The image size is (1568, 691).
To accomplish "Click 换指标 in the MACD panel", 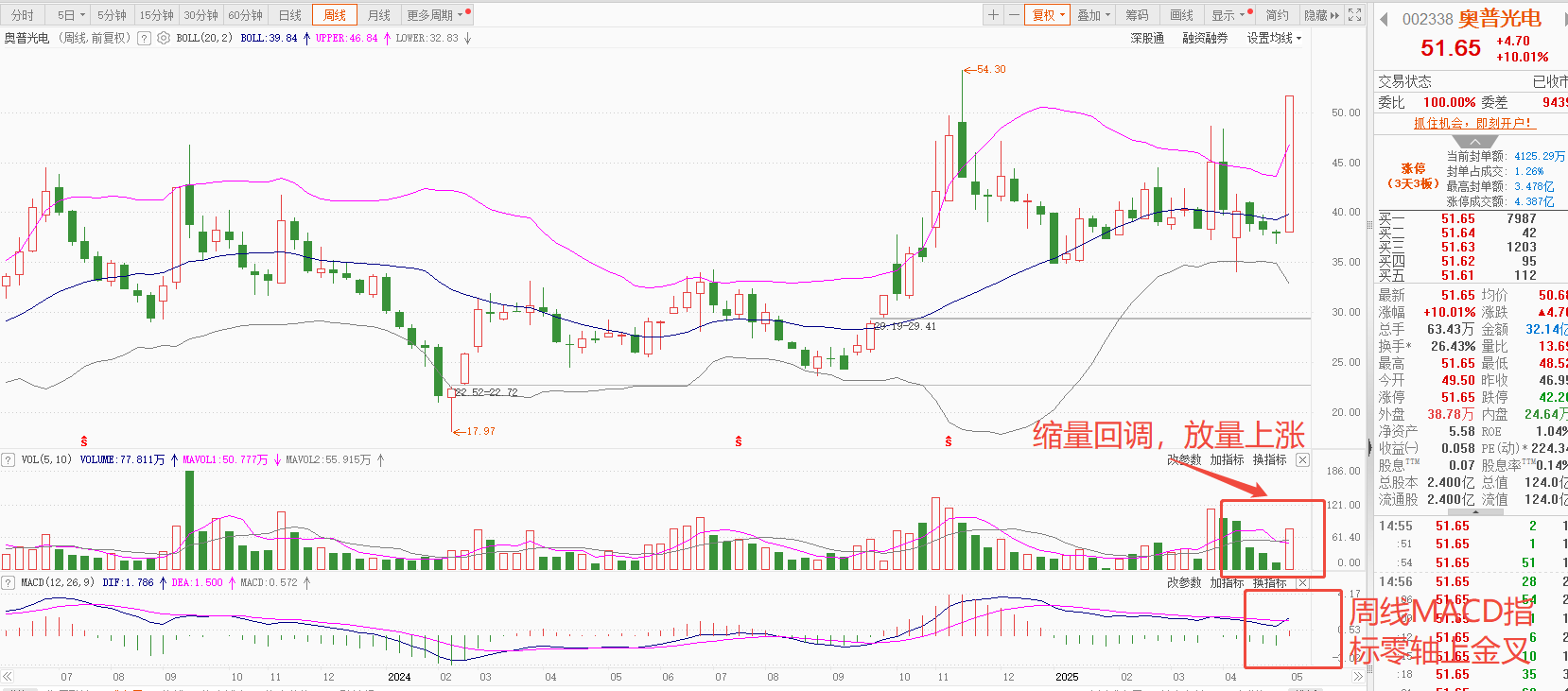I will [1269, 582].
